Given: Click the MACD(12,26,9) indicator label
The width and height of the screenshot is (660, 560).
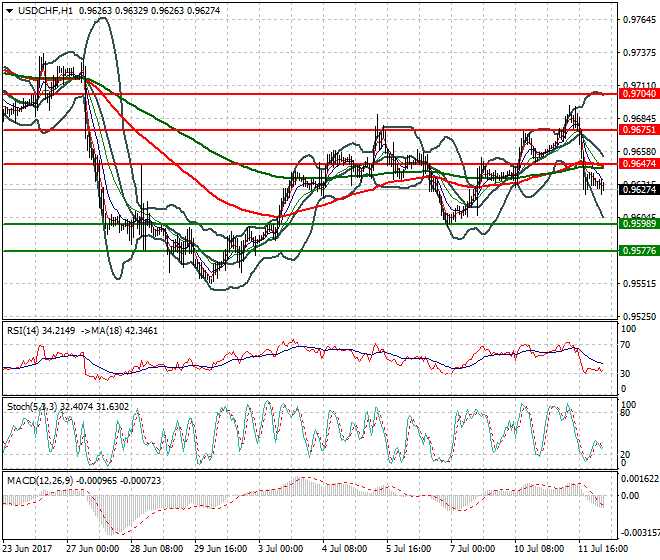Looking at the screenshot, I should click(x=40, y=480).
